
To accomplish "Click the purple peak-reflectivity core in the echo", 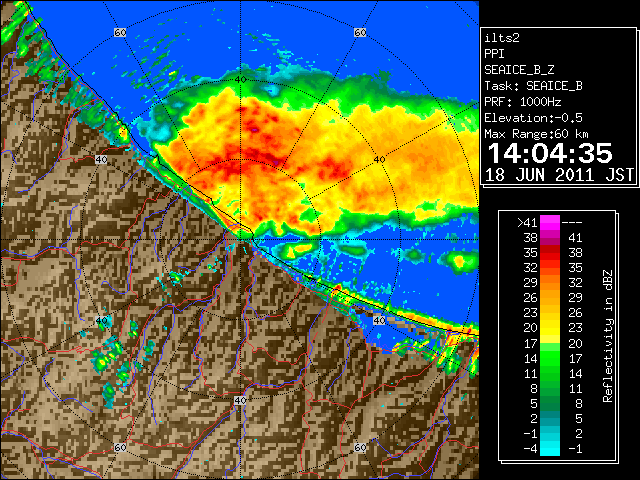I will coord(254,129).
